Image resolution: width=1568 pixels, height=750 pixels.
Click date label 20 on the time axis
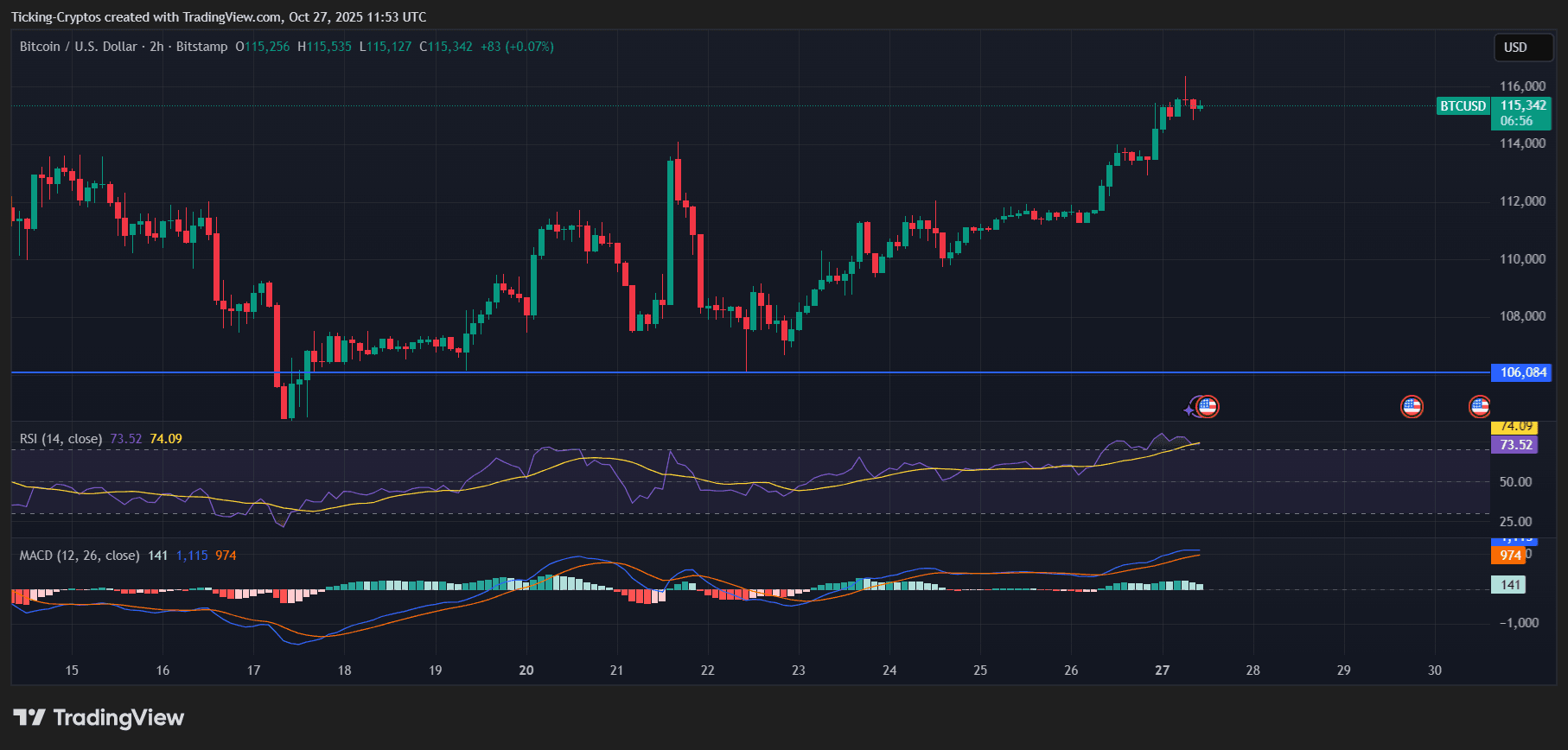[x=526, y=671]
